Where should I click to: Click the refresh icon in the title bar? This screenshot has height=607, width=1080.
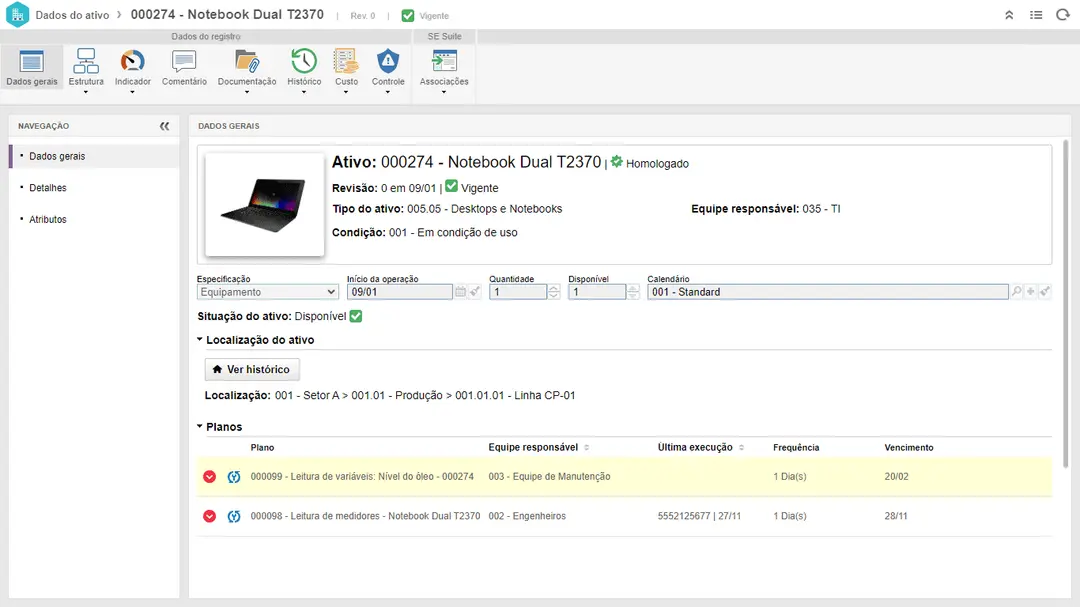[x=1062, y=15]
